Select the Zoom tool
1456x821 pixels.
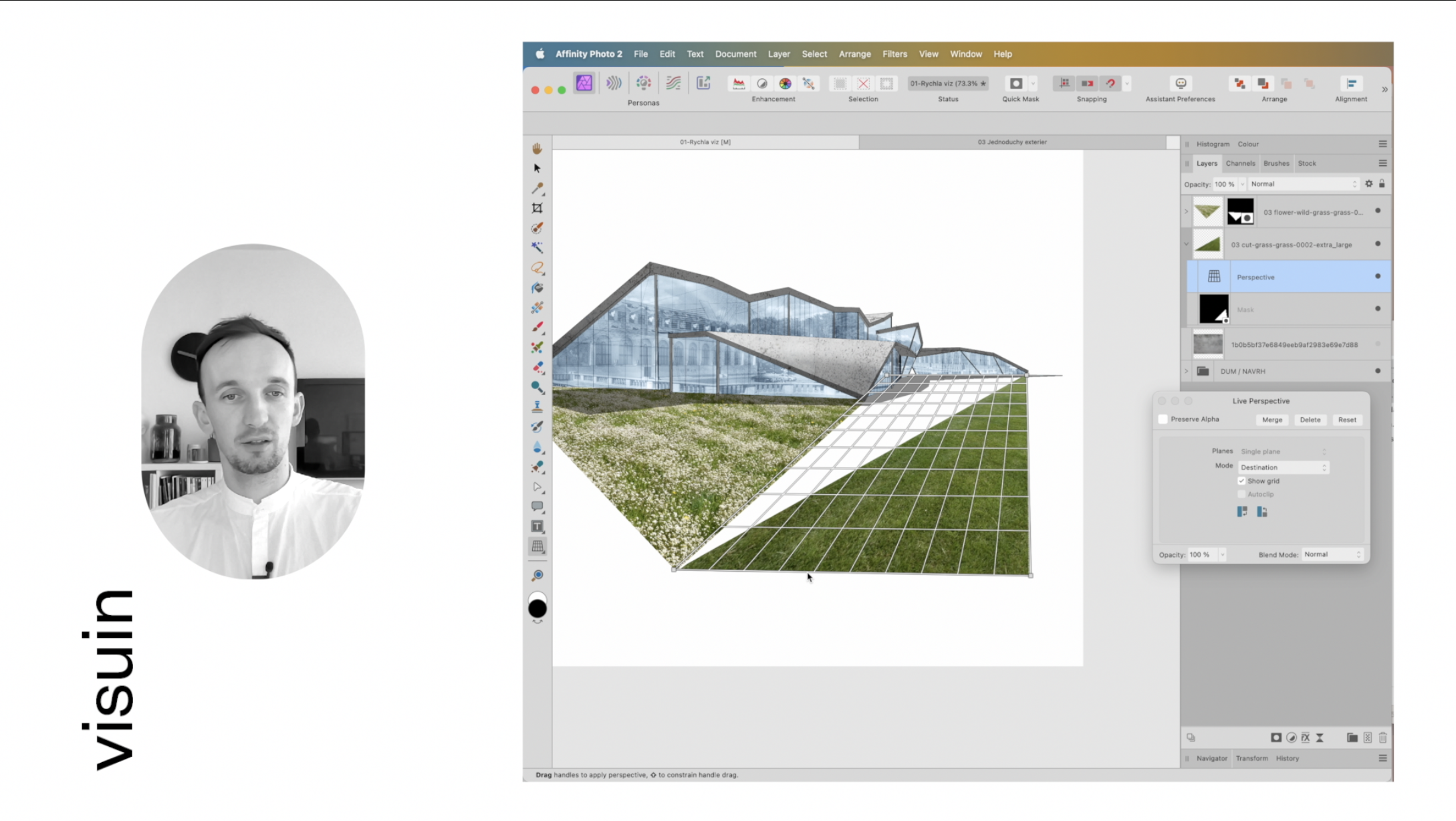537,575
